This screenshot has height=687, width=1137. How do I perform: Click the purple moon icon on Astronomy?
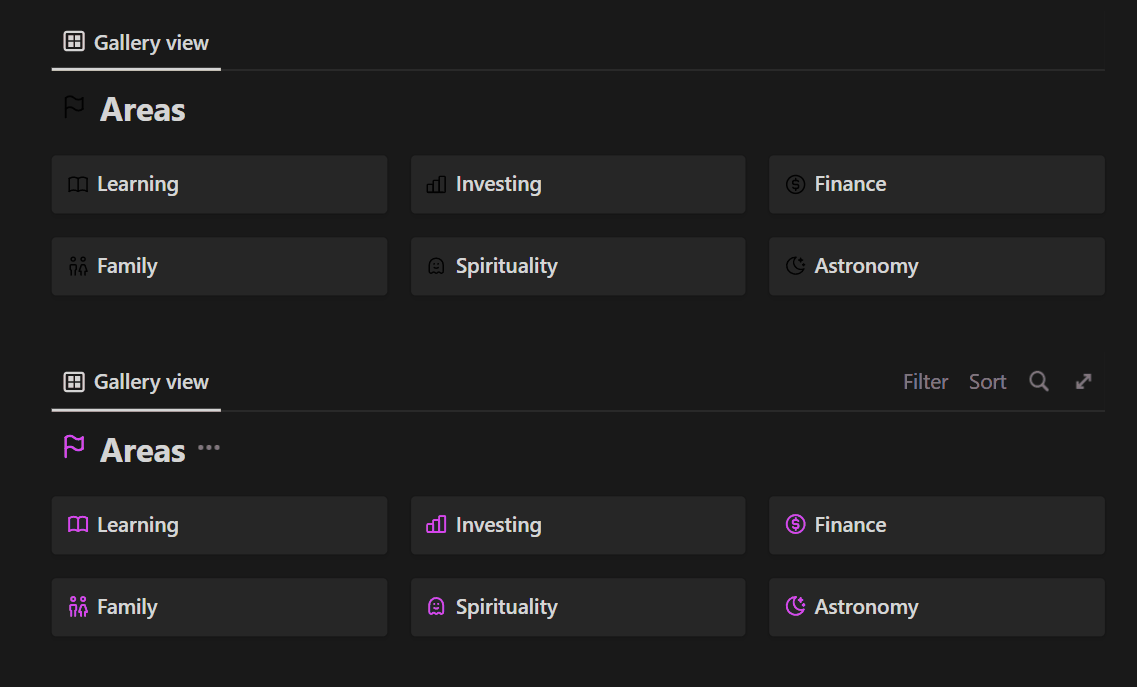(795, 607)
